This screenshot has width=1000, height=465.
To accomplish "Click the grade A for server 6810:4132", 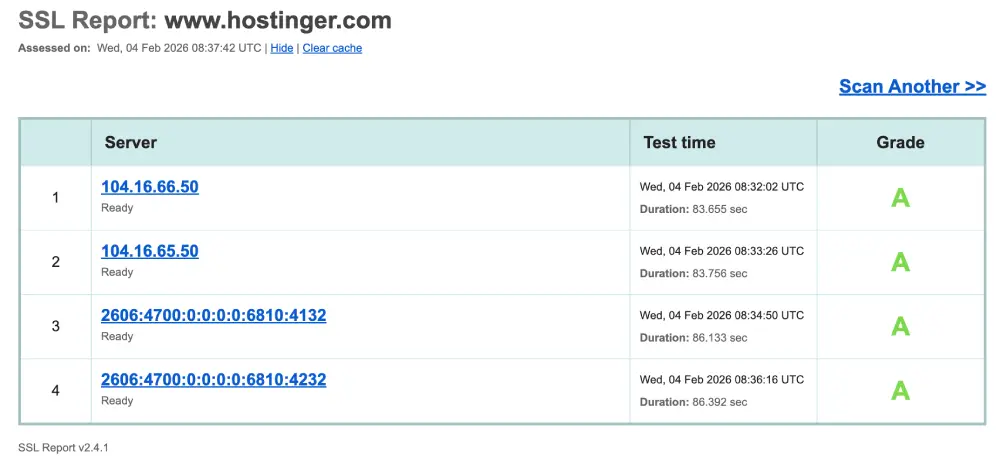I will tap(900, 327).
